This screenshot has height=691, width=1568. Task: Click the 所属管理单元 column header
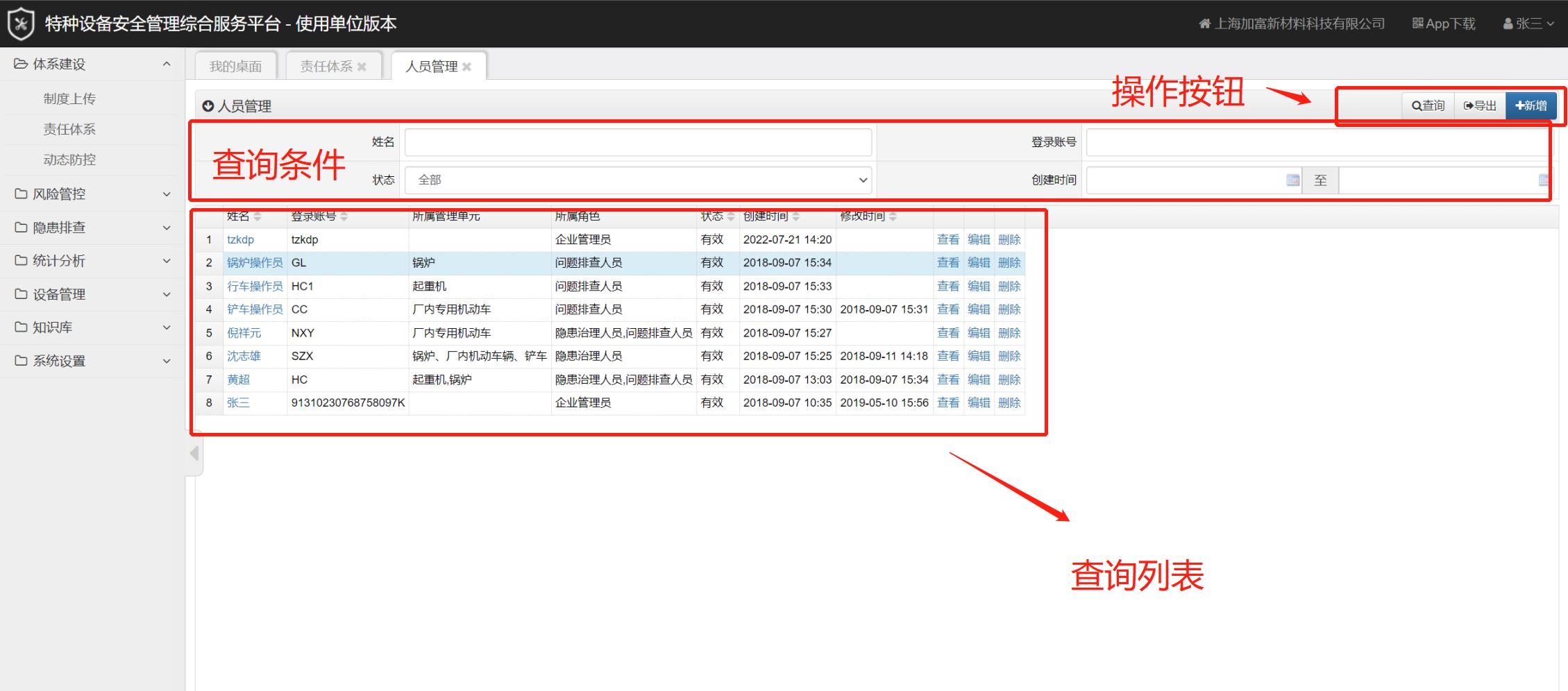point(446,216)
